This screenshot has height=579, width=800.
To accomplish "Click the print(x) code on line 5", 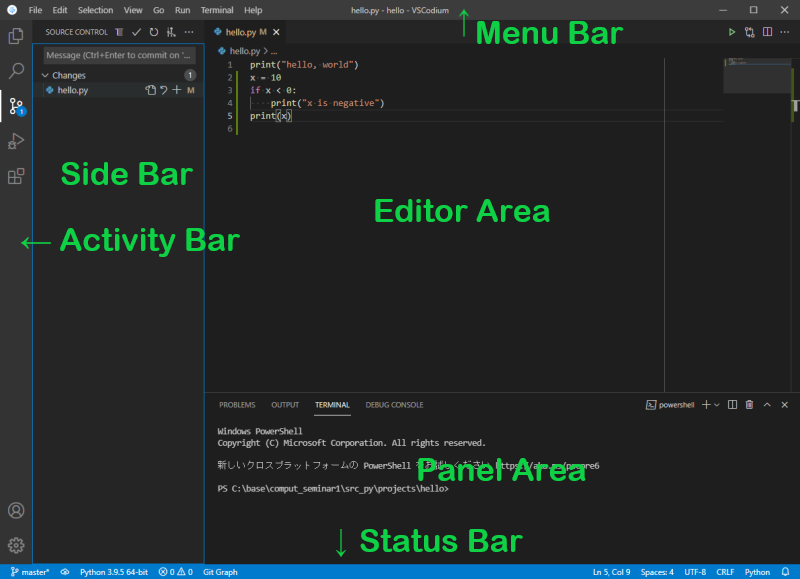I will (271, 116).
